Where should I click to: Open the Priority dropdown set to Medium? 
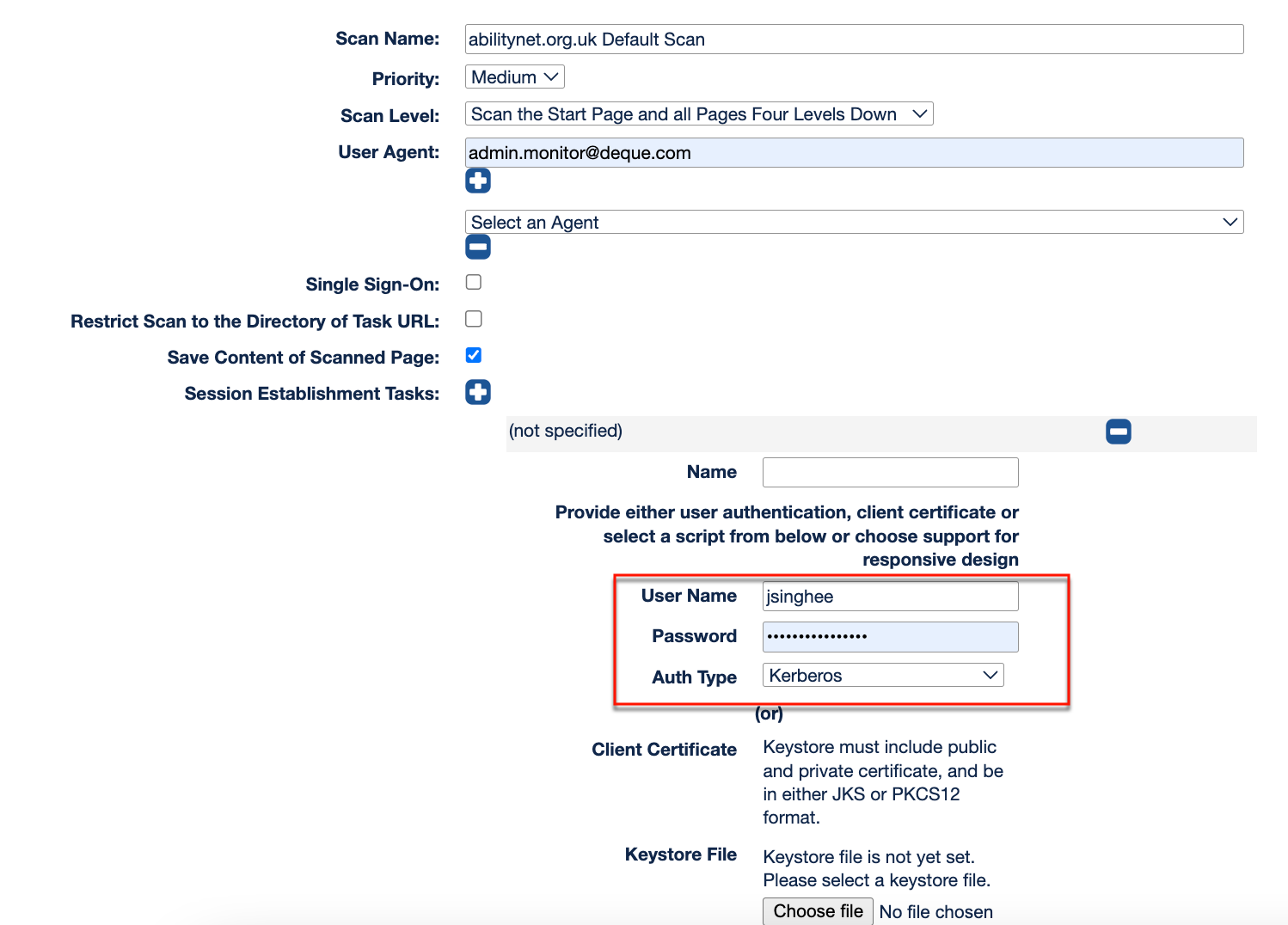click(514, 77)
